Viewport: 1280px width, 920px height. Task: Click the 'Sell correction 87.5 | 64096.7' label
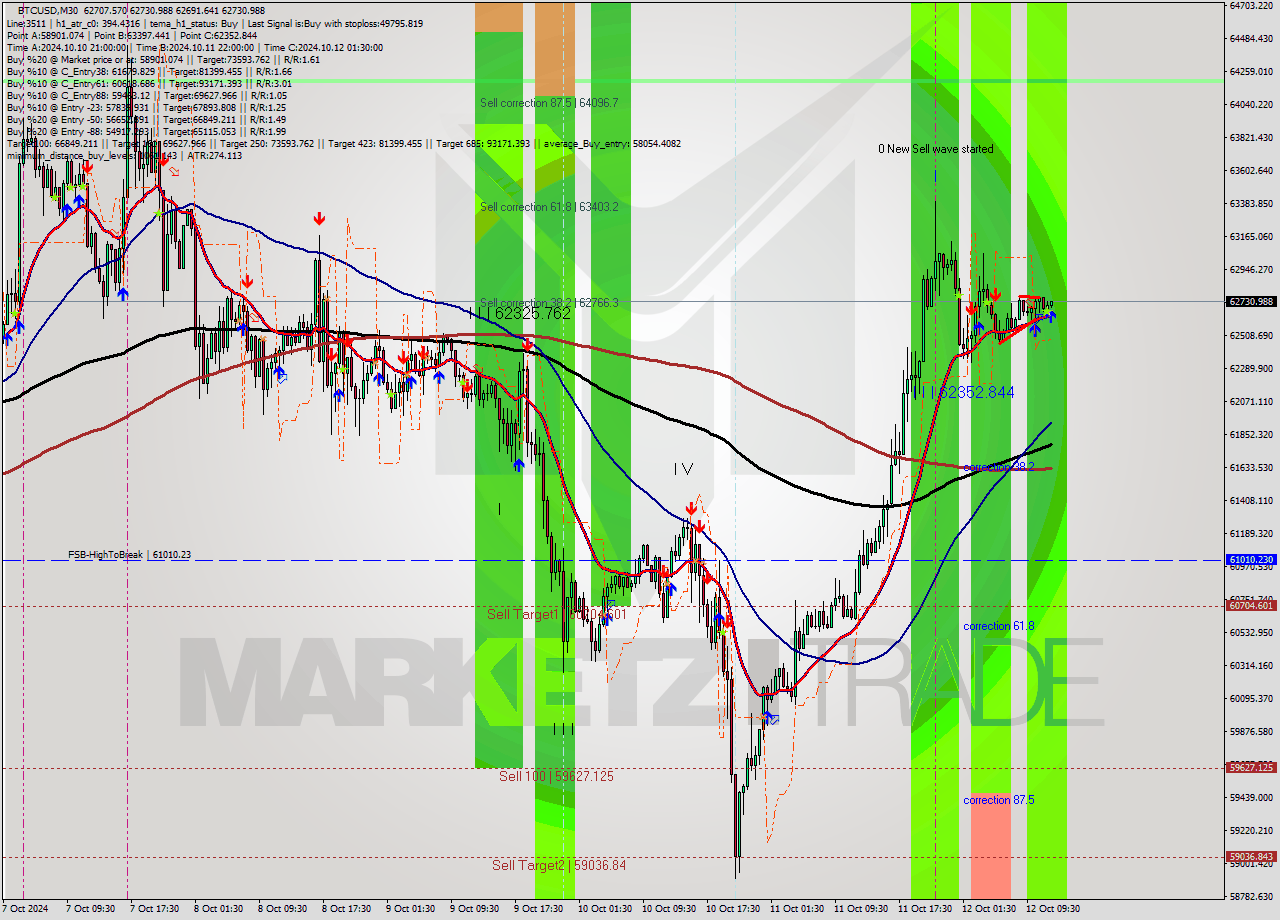point(549,103)
